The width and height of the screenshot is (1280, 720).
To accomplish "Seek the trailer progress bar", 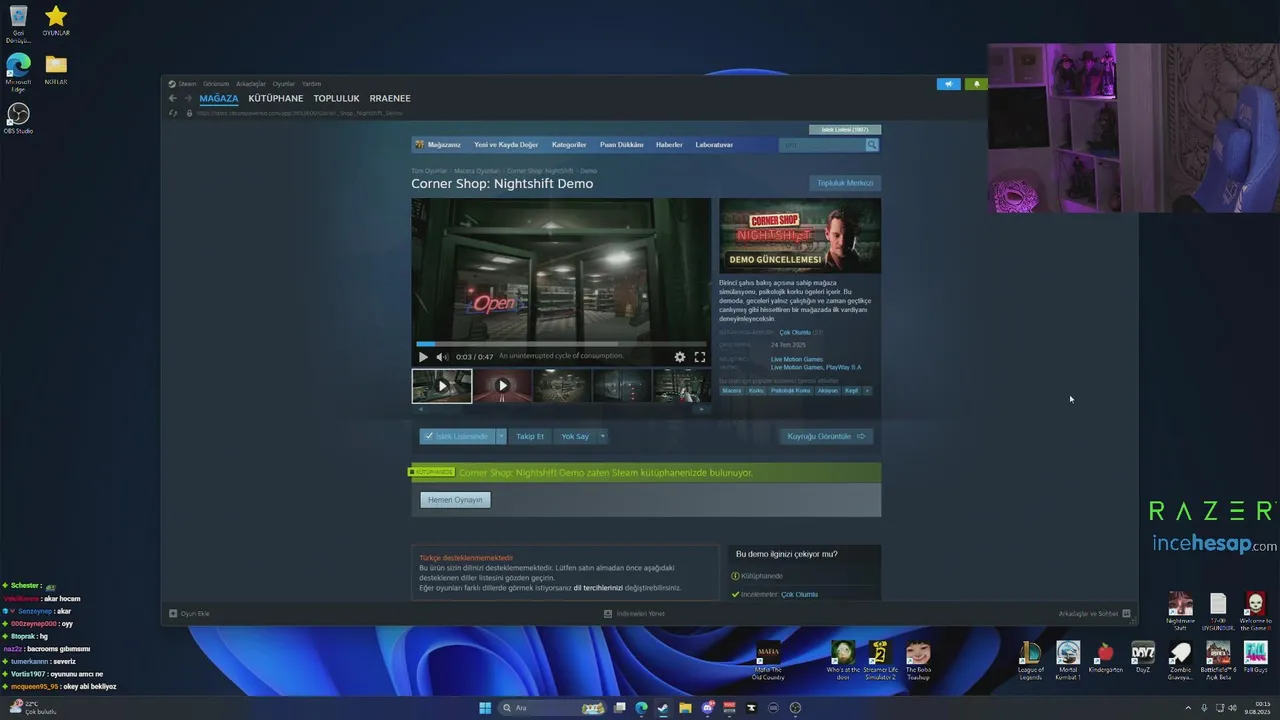I will click(x=561, y=344).
